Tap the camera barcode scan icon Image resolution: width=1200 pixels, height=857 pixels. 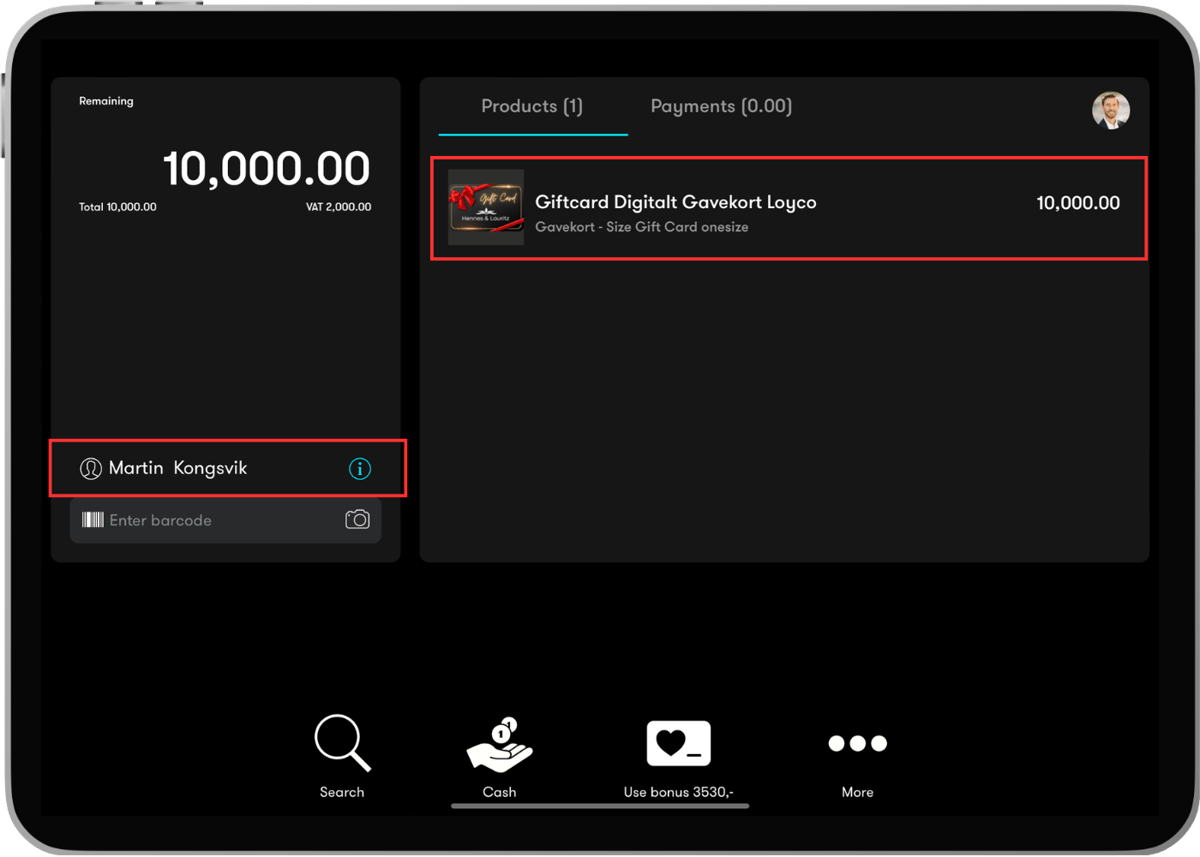click(x=357, y=520)
